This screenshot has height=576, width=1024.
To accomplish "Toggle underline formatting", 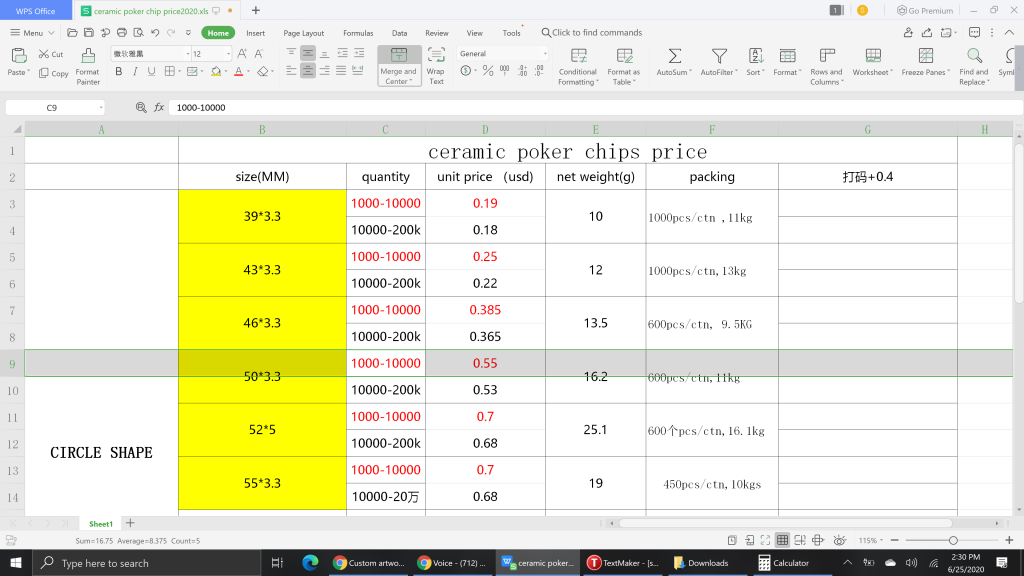I will tap(150, 72).
